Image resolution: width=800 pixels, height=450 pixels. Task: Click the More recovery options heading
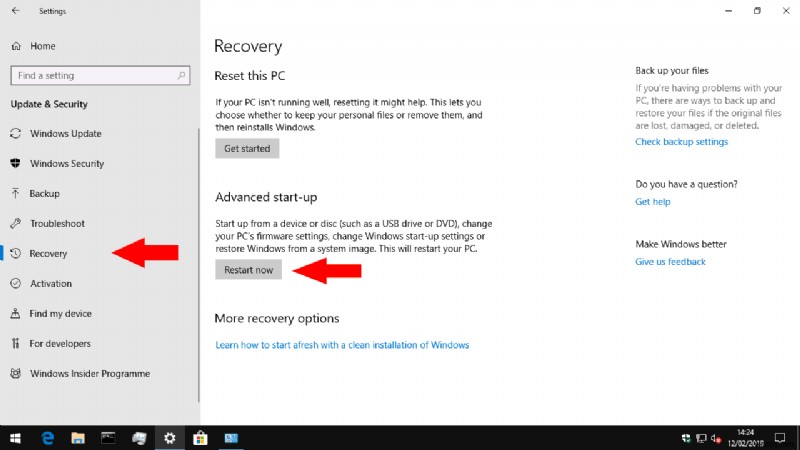coord(277,318)
